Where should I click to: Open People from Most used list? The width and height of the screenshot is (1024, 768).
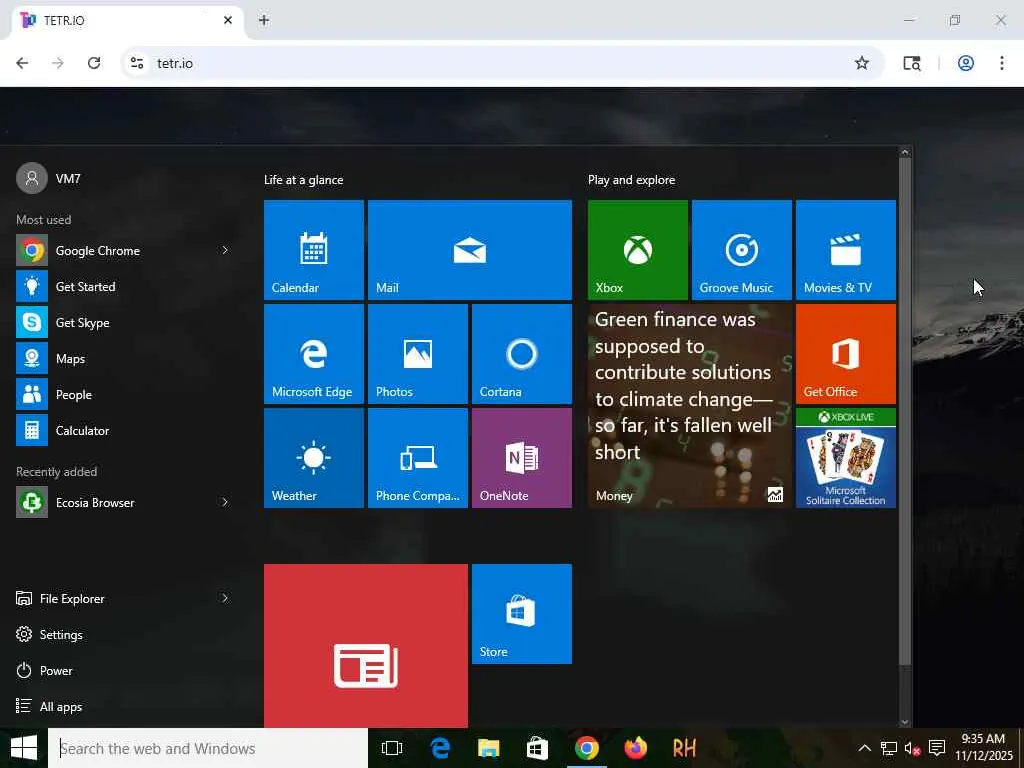coord(124,394)
